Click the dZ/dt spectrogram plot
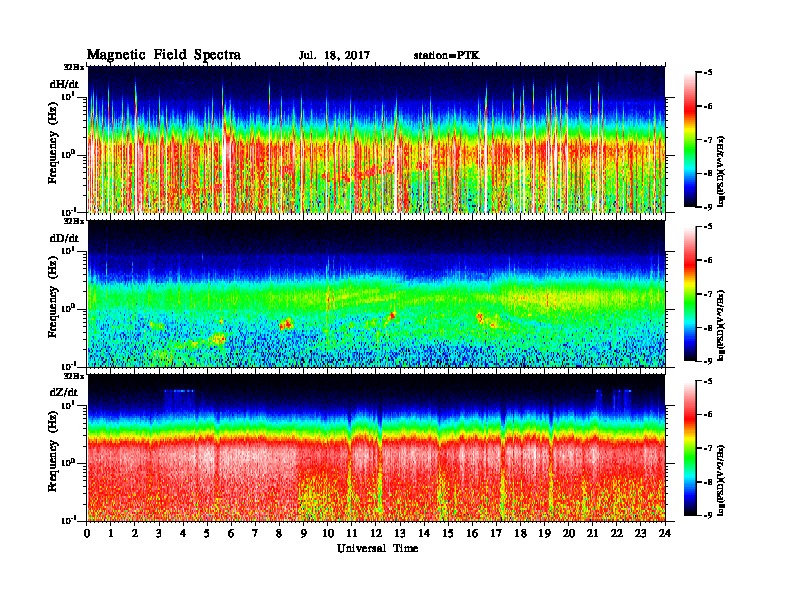Viewport: 792px width, 612px height. pyautogui.click(x=376, y=447)
